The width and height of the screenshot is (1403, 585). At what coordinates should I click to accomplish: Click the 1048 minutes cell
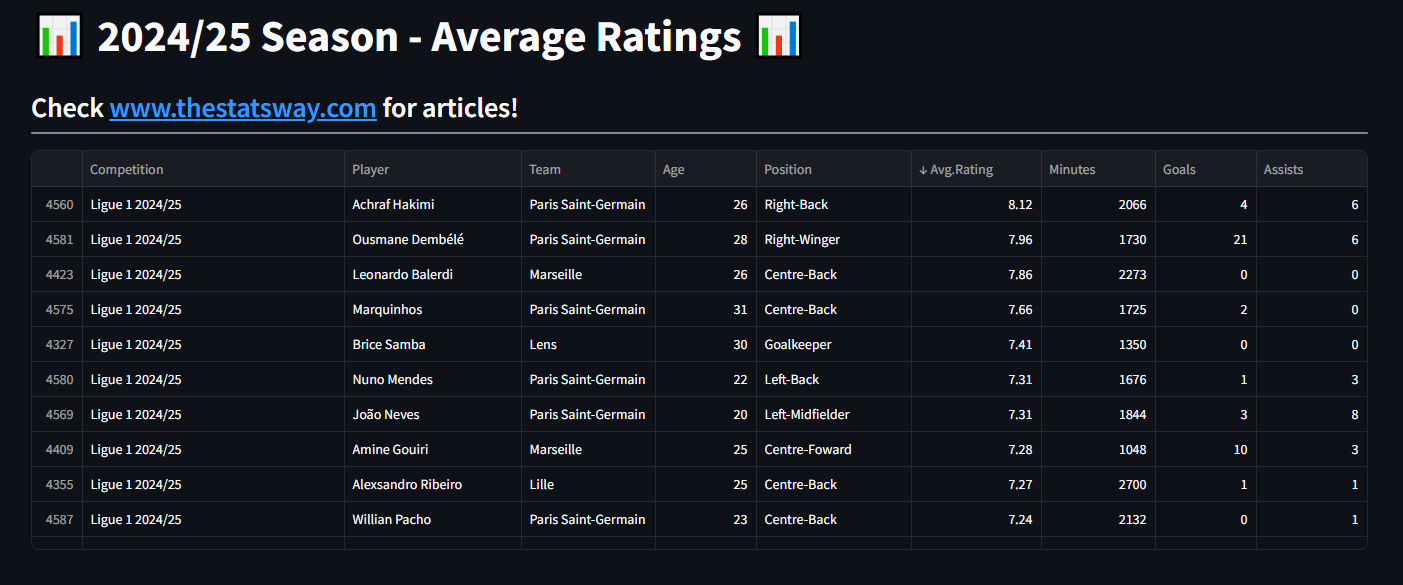pos(1098,449)
